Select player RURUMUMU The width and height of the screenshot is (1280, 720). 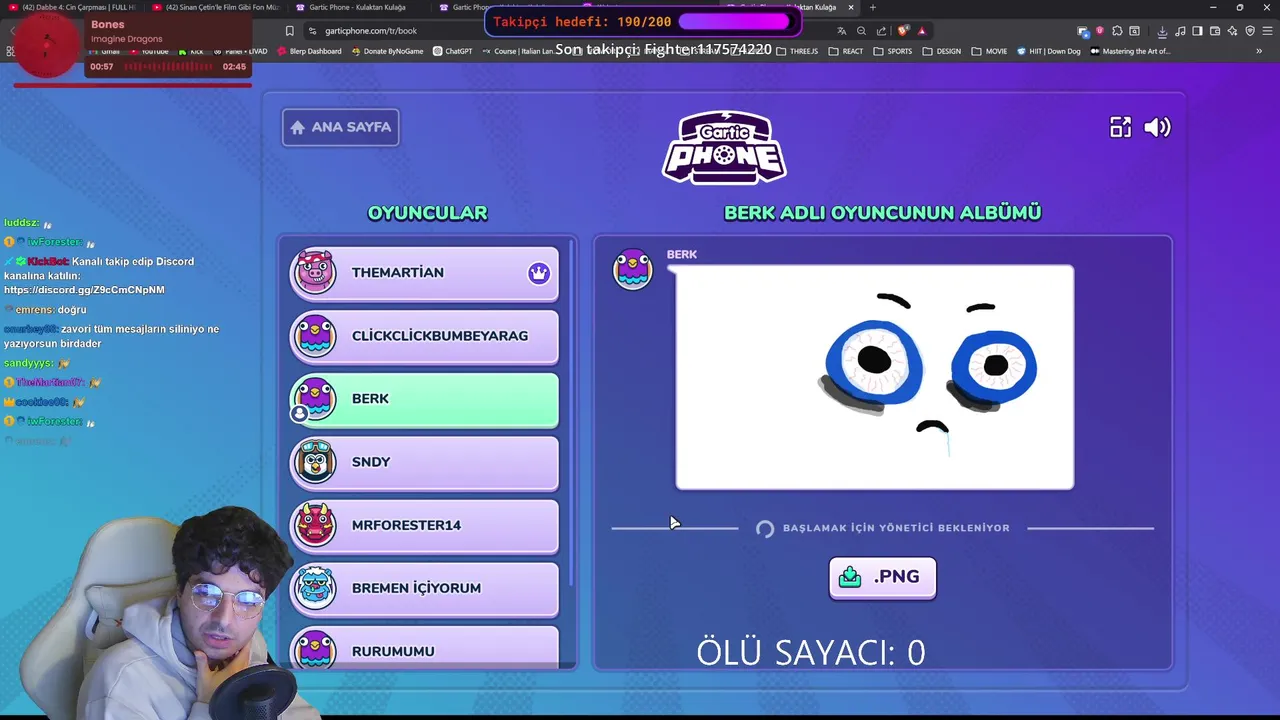(x=424, y=646)
